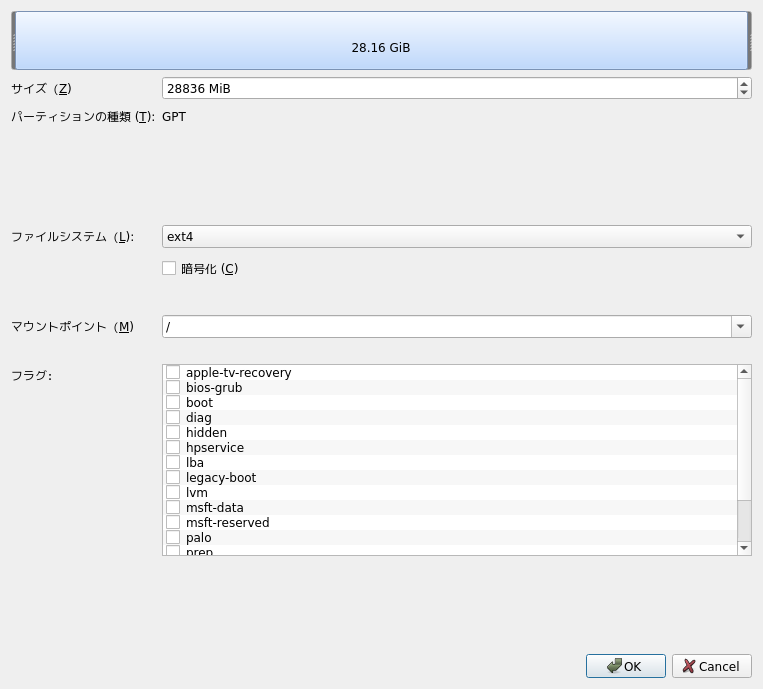The width and height of the screenshot is (763, 689).
Task: Check the boot flag
Action: 173,403
